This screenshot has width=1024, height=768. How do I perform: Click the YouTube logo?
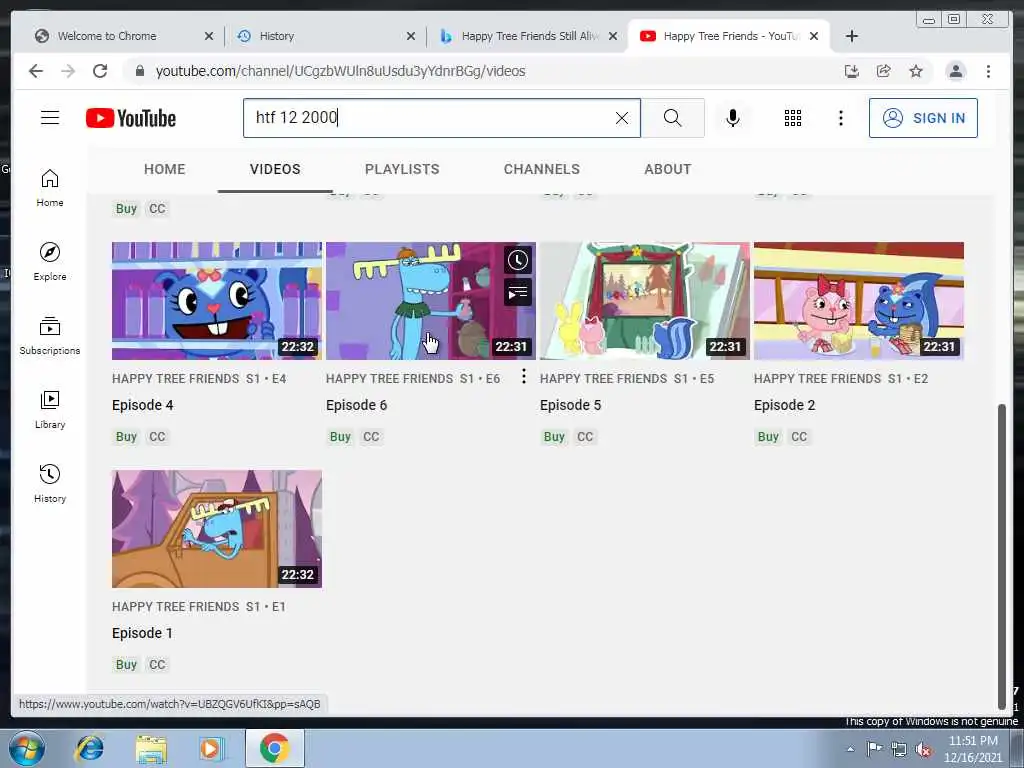point(131,118)
